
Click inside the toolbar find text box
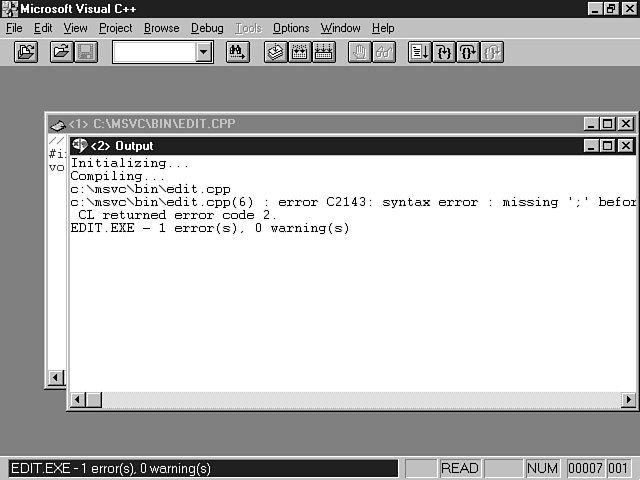[153, 52]
